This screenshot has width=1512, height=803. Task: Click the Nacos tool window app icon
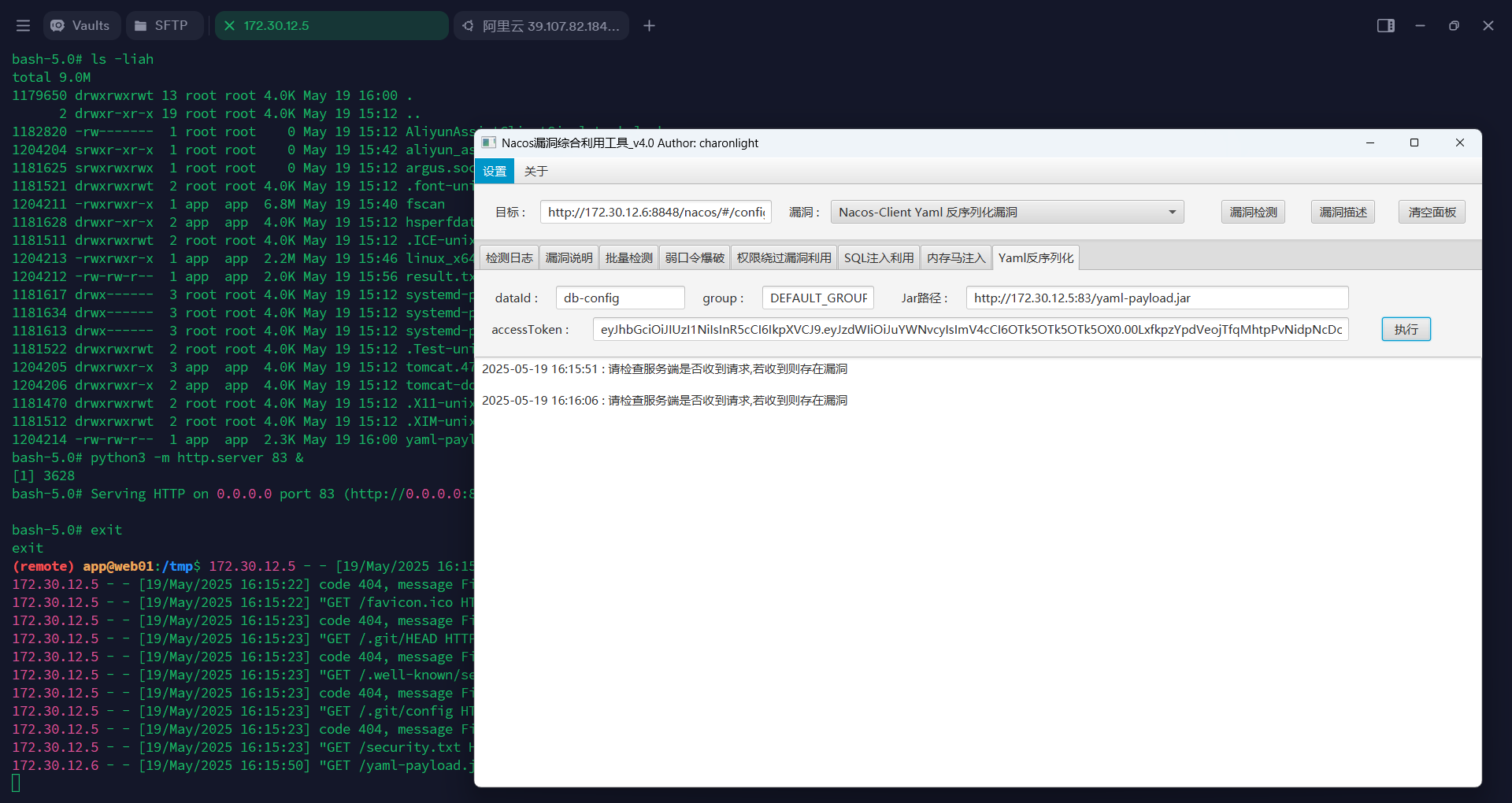tap(488, 142)
